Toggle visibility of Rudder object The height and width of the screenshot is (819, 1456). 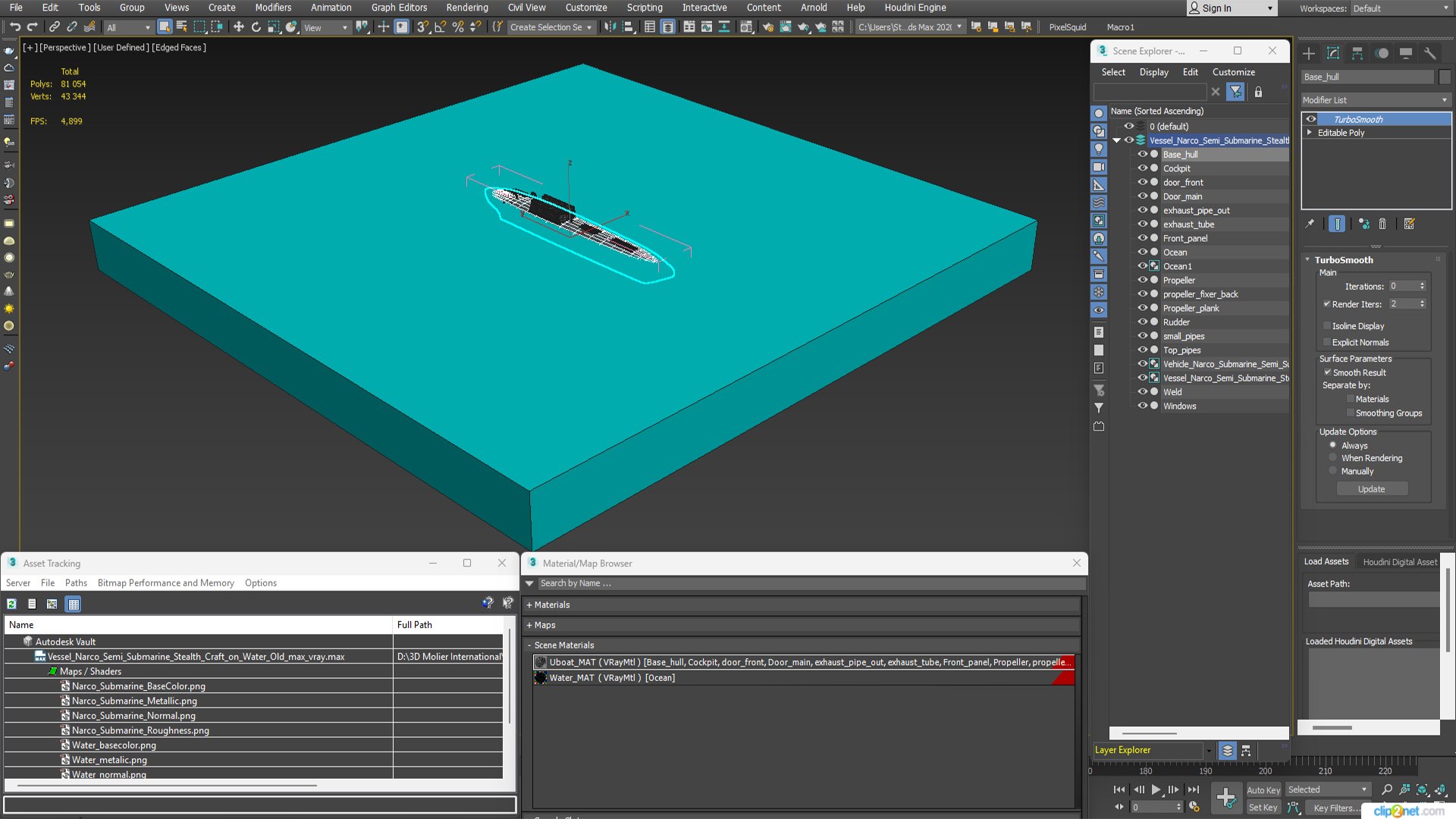(1142, 322)
